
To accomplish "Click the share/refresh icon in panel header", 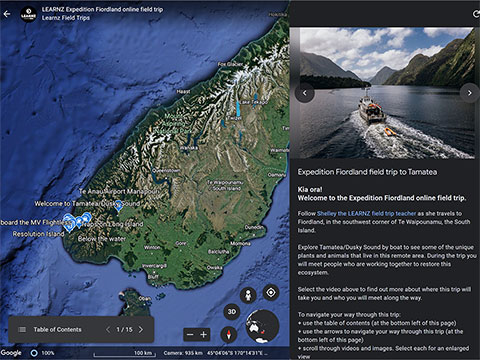I will pyautogui.click(x=476, y=14).
